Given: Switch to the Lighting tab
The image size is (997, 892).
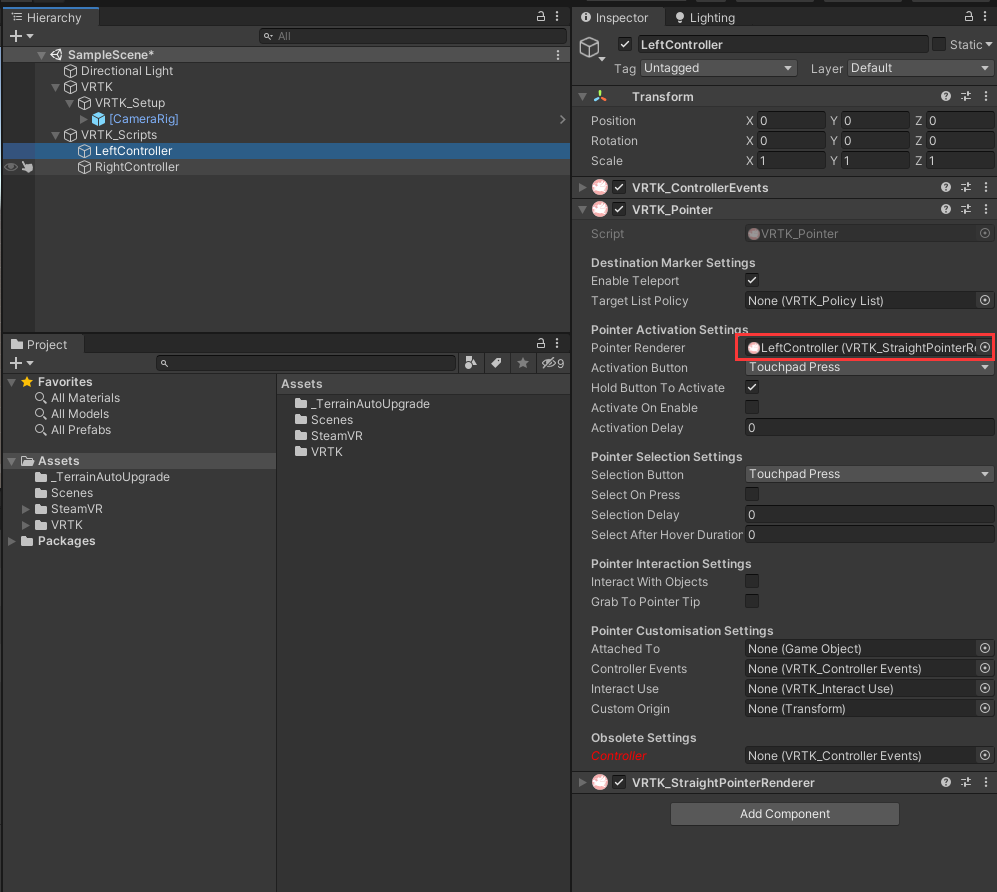Looking at the screenshot, I should click(705, 17).
